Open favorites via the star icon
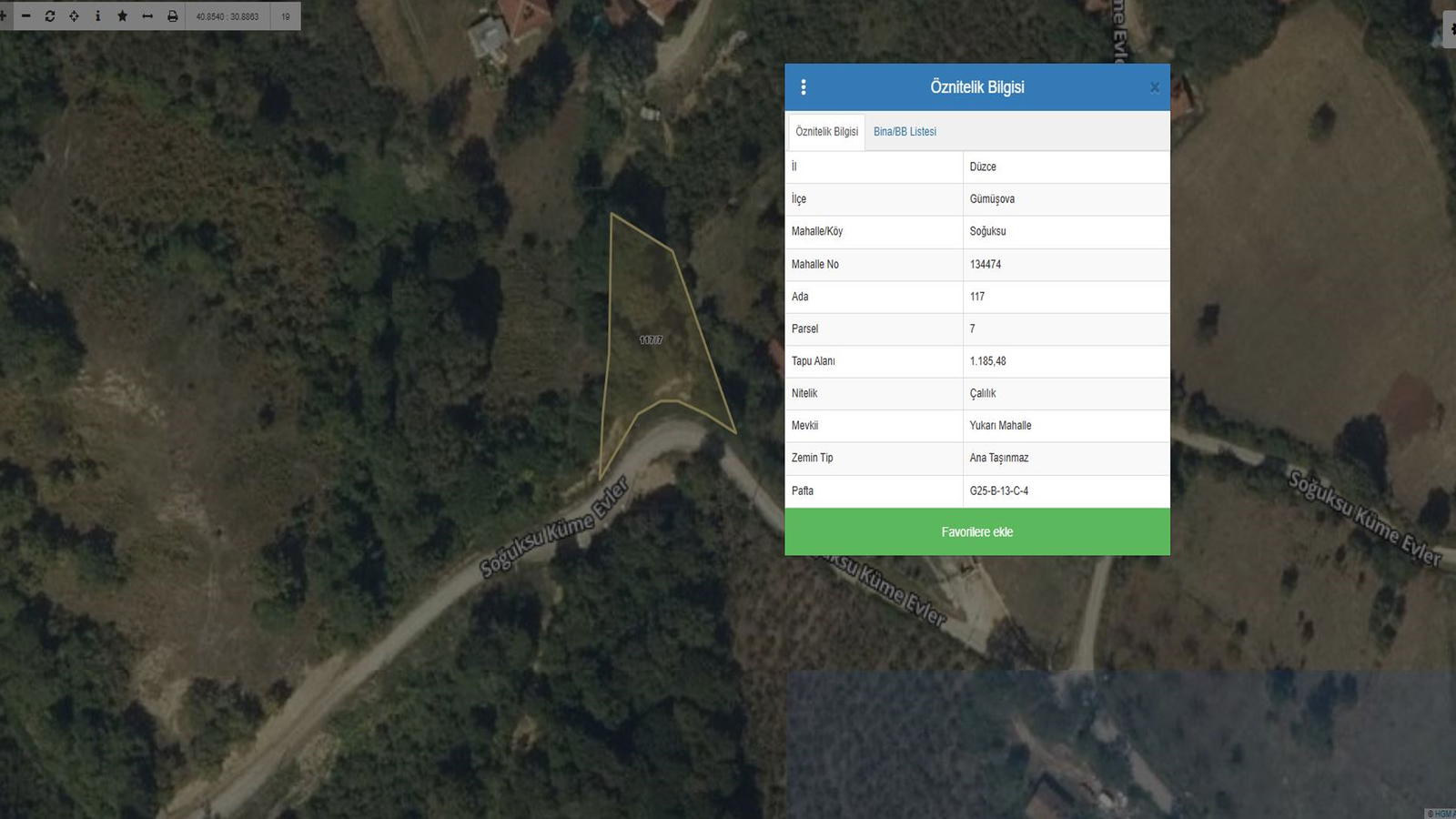This screenshot has width=1456, height=819. point(123,16)
